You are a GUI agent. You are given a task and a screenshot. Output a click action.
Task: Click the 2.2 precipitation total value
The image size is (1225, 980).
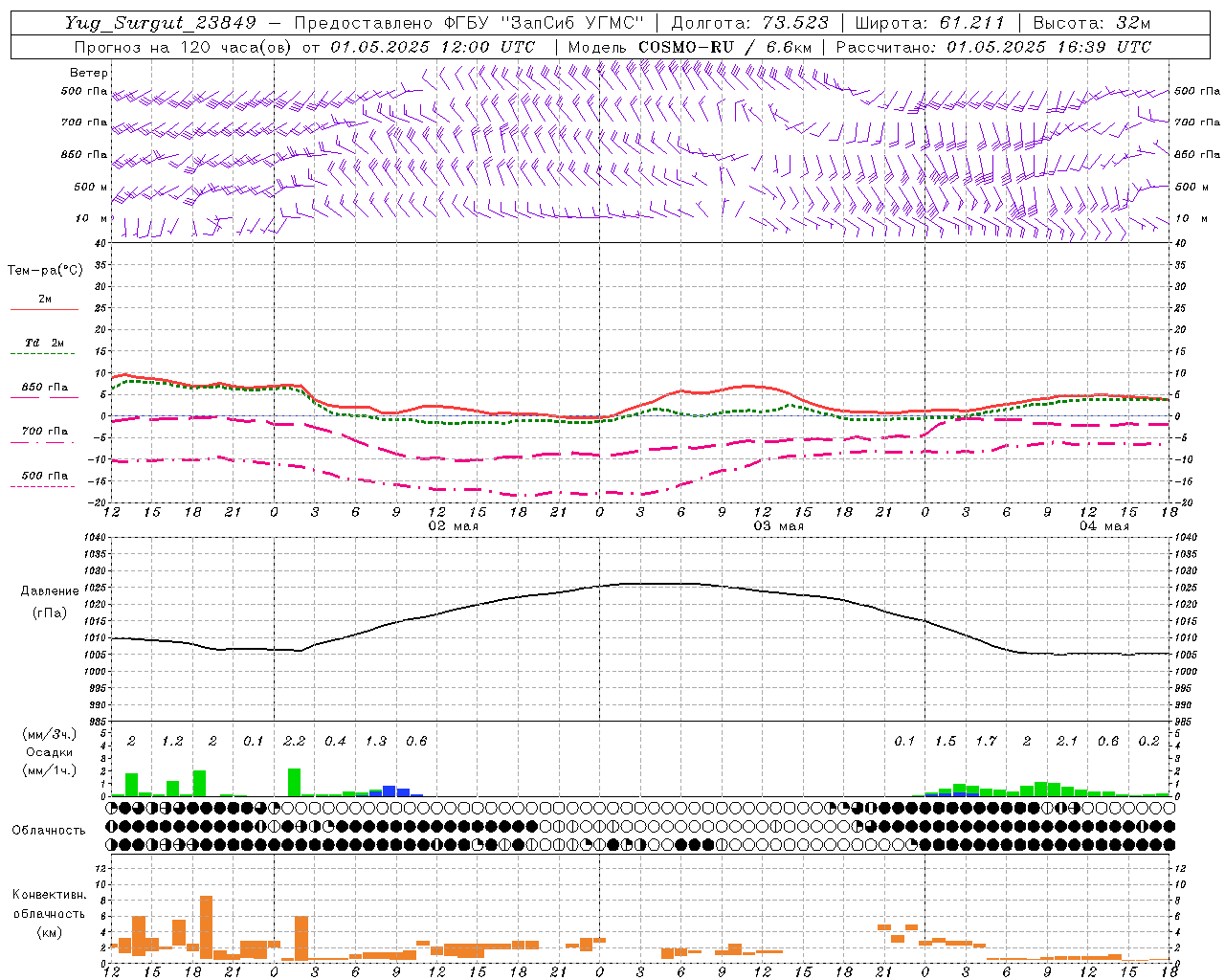pyautogui.click(x=294, y=742)
